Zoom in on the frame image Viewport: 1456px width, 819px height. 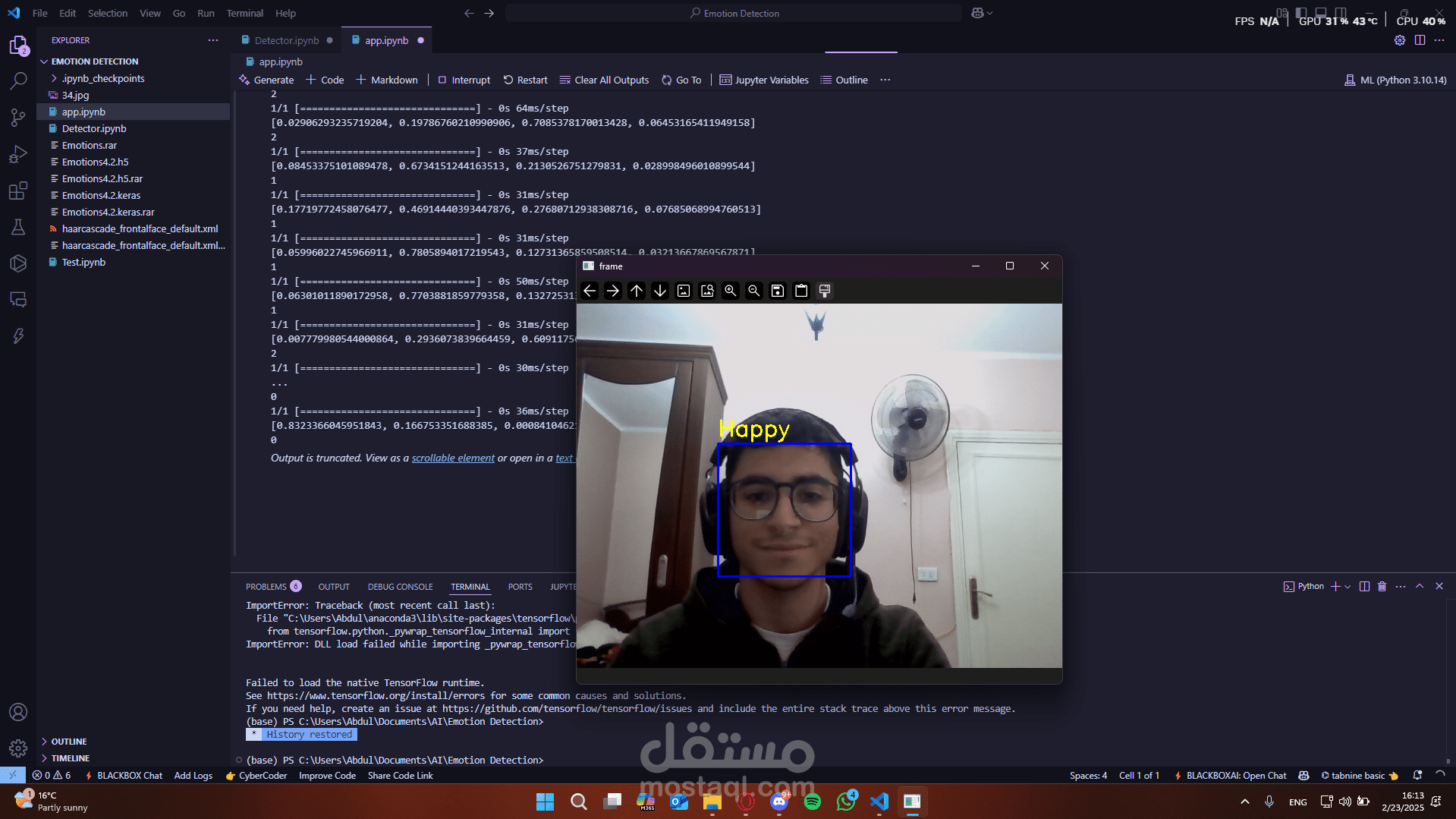pos(731,291)
